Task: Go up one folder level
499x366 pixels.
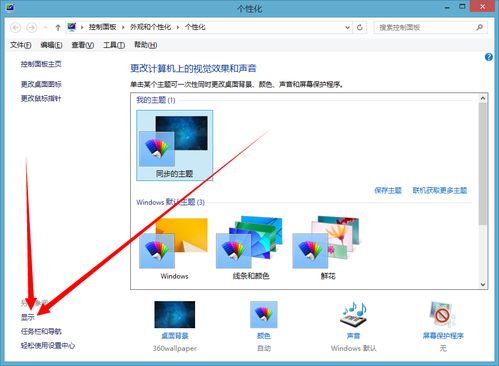Action: tap(58, 27)
